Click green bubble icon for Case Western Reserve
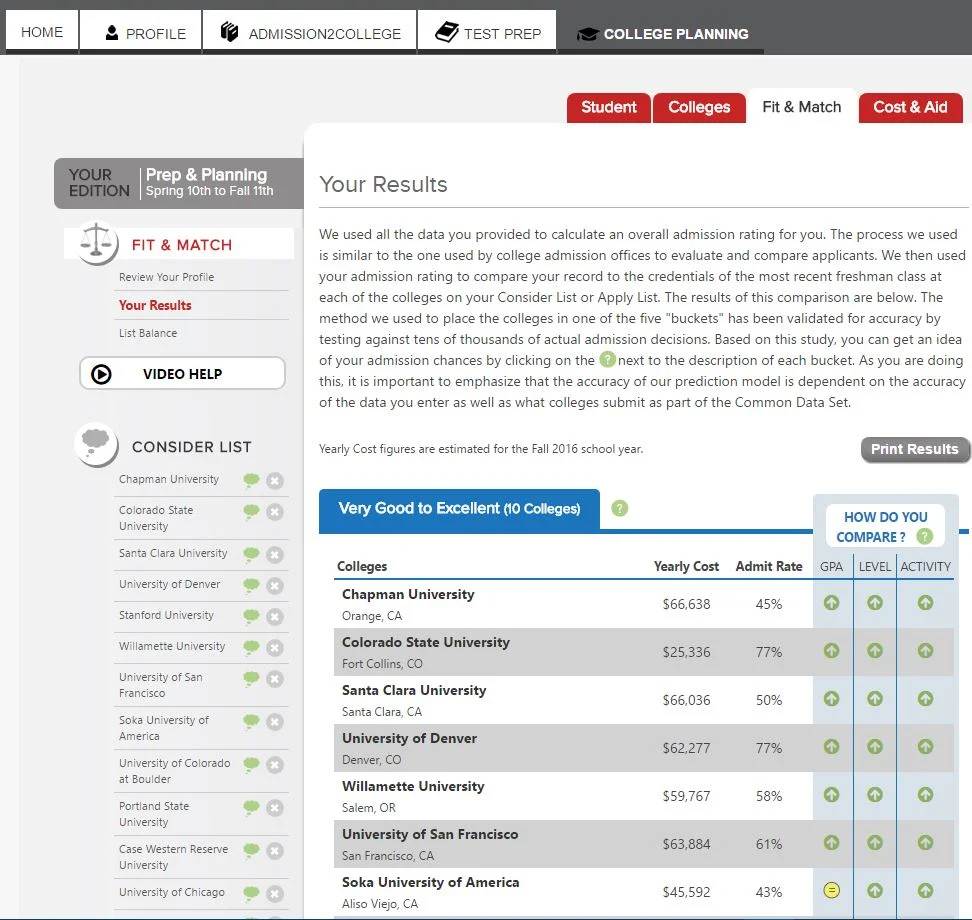Viewport: 972px width, 920px height. tap(251, 851)
